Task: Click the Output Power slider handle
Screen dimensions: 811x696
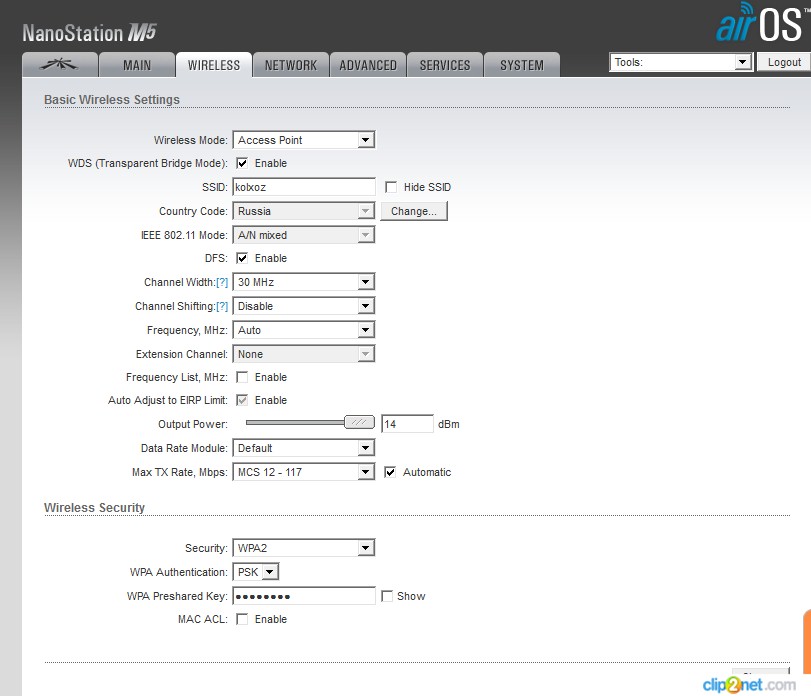Action: (x=359, y=422)
